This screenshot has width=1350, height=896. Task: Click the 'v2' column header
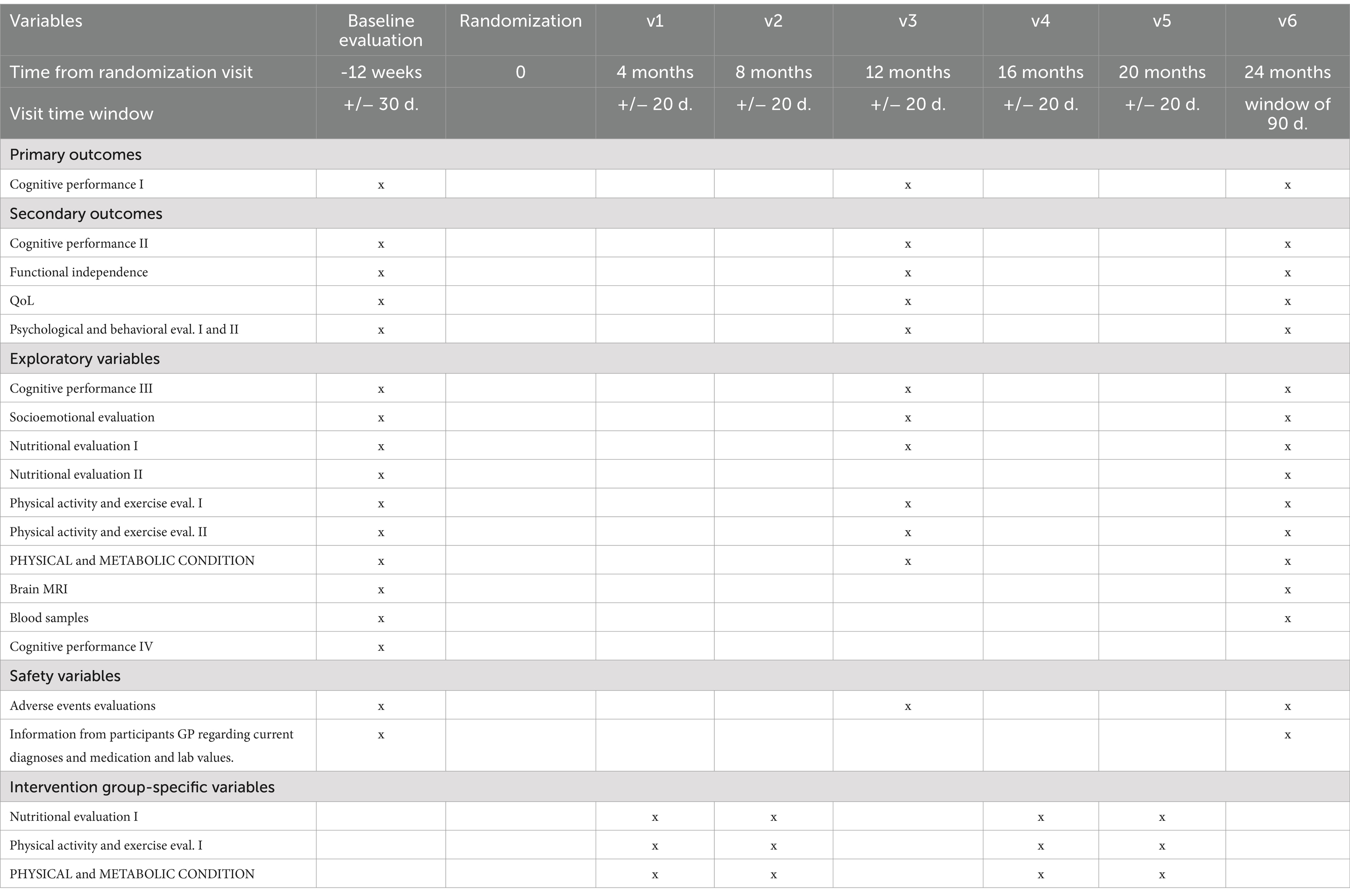(x=774, y=30)
